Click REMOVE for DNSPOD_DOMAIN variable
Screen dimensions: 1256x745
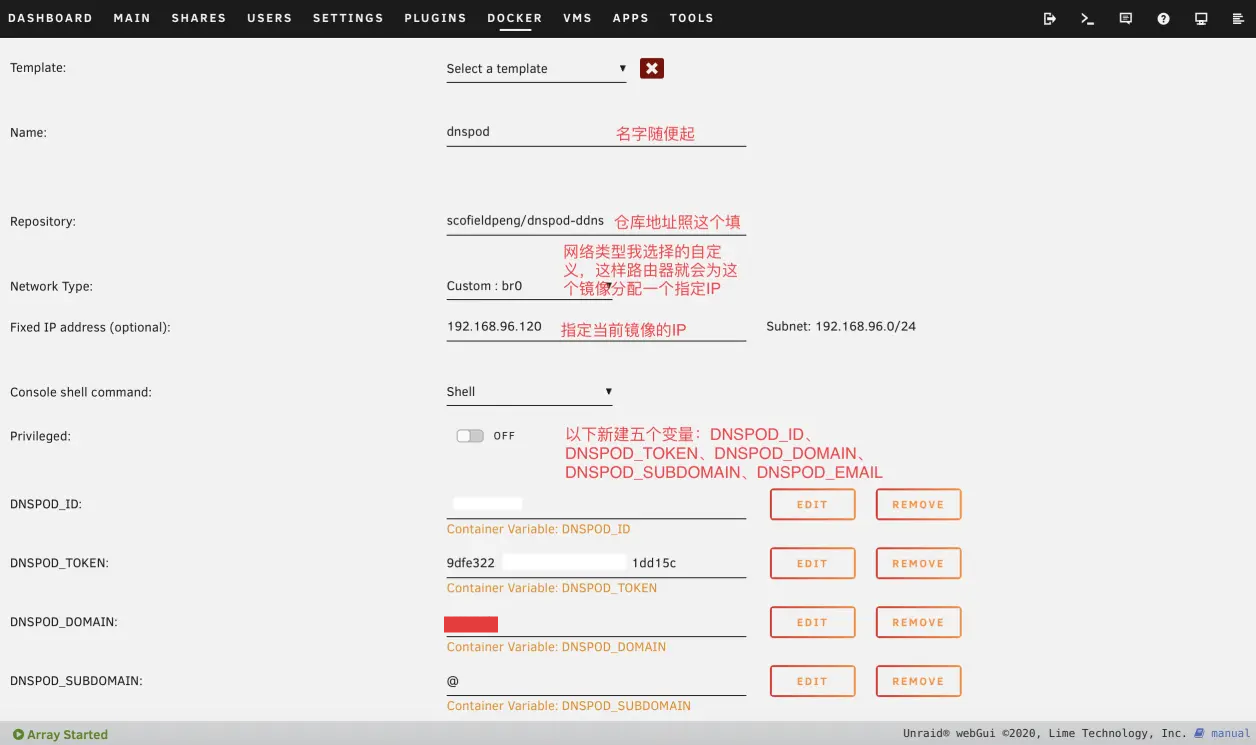click(917, 621)
